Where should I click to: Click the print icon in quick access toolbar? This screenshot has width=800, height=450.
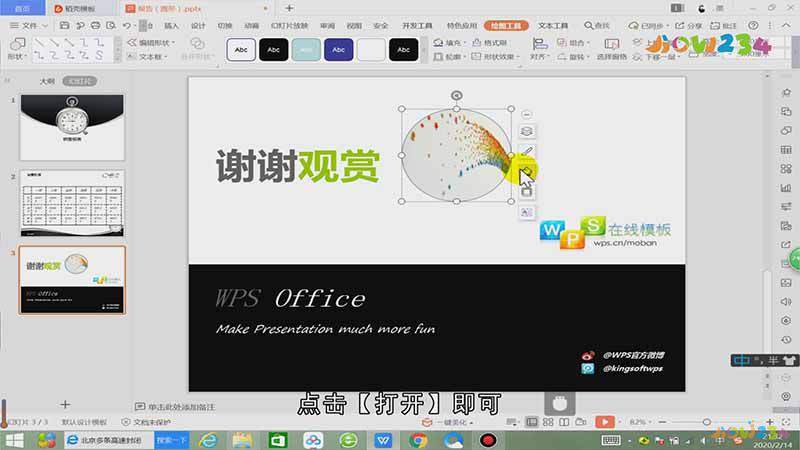point(95,25)
